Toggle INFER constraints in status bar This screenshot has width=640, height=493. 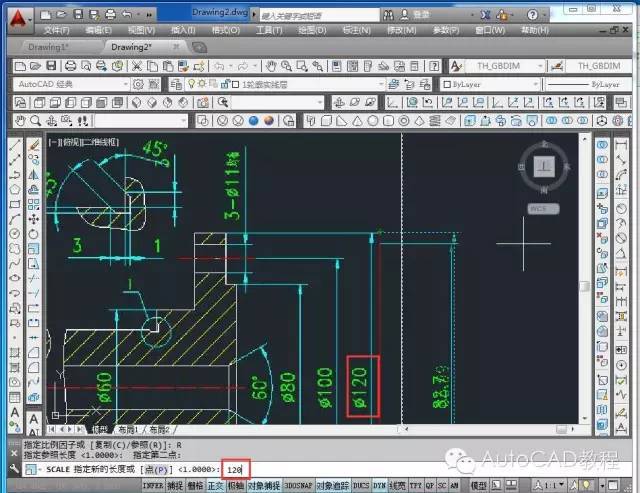153,486
